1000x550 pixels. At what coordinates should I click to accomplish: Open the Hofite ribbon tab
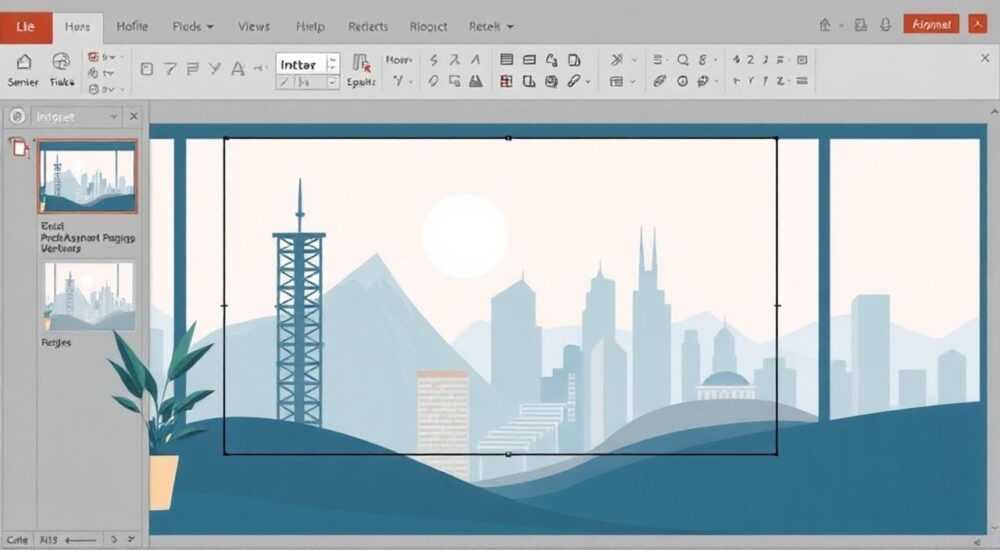click(132, 26)
